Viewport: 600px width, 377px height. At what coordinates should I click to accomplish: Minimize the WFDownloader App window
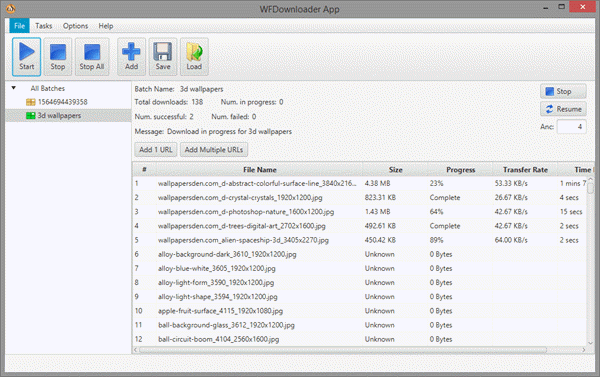[x=546, y=7]
